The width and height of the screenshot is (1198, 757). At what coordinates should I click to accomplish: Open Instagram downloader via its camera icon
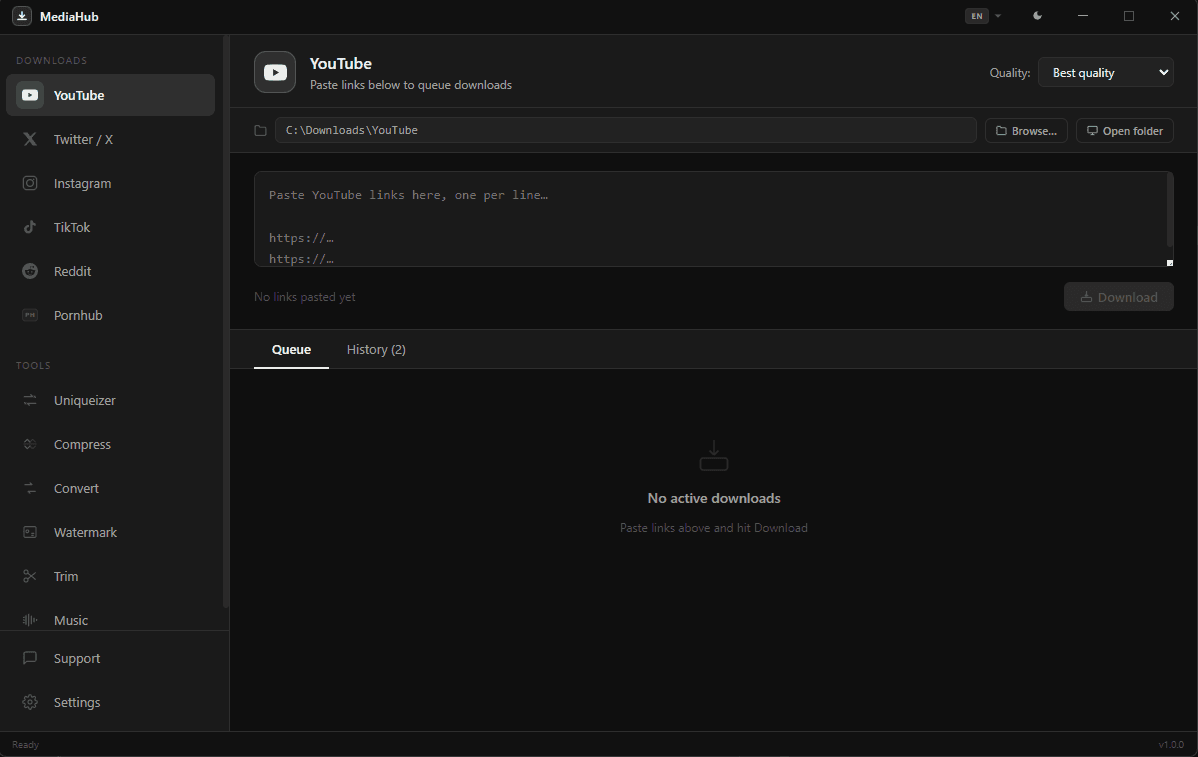[30, 183]
